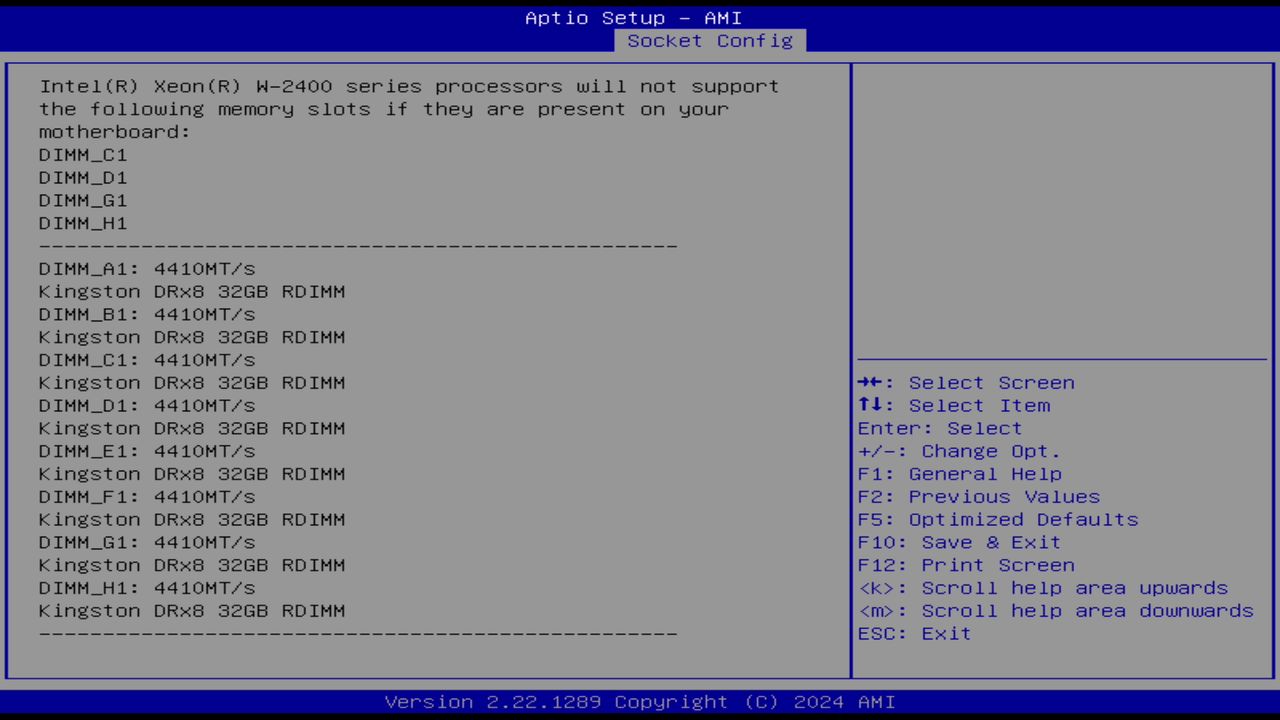Click the Kingston RDIMM line under DIMM_F1
This screenshot has height=720, width=1280.
192,520
